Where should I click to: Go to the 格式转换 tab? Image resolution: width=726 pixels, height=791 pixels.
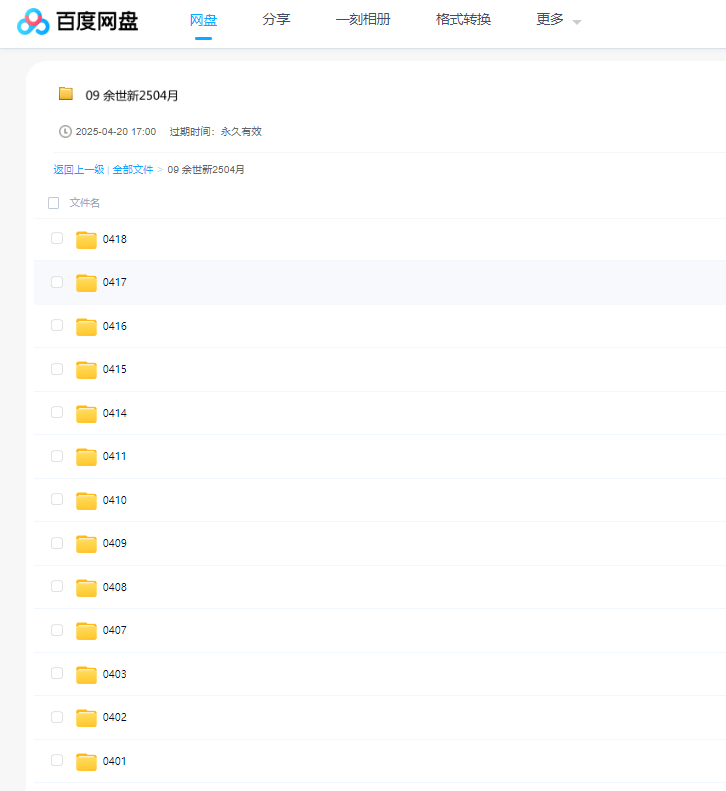(463, 20)
